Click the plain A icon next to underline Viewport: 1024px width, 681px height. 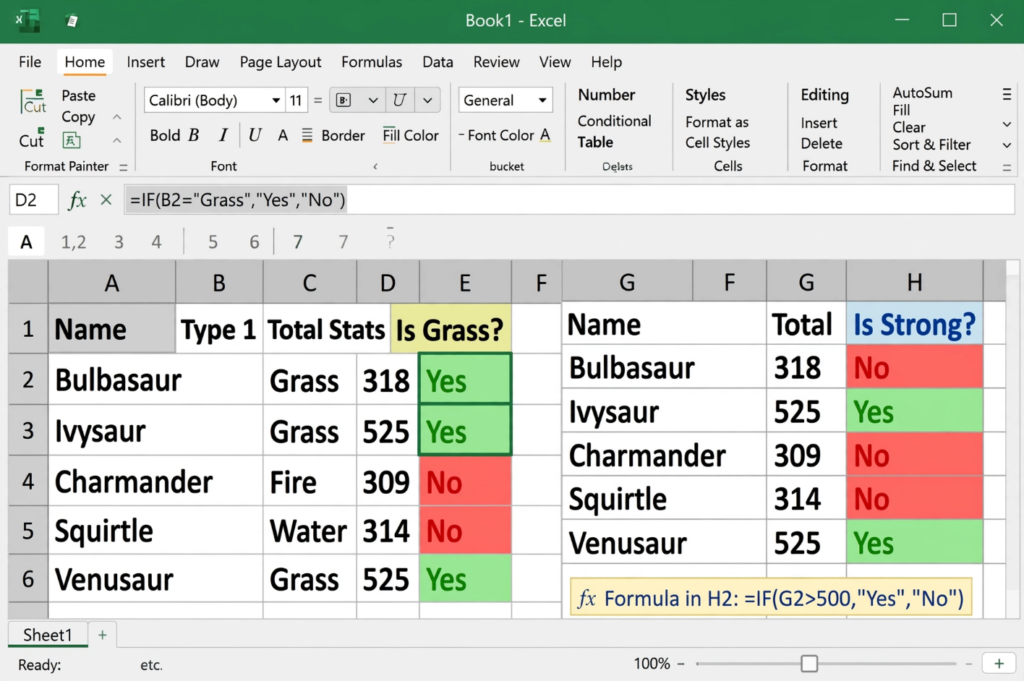click(283, 135)
